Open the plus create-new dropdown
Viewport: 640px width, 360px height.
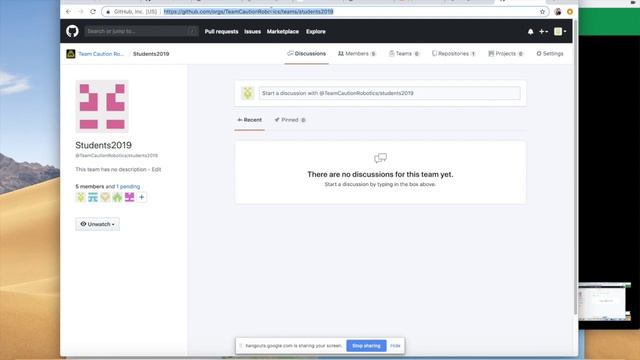tap(543, 31)
